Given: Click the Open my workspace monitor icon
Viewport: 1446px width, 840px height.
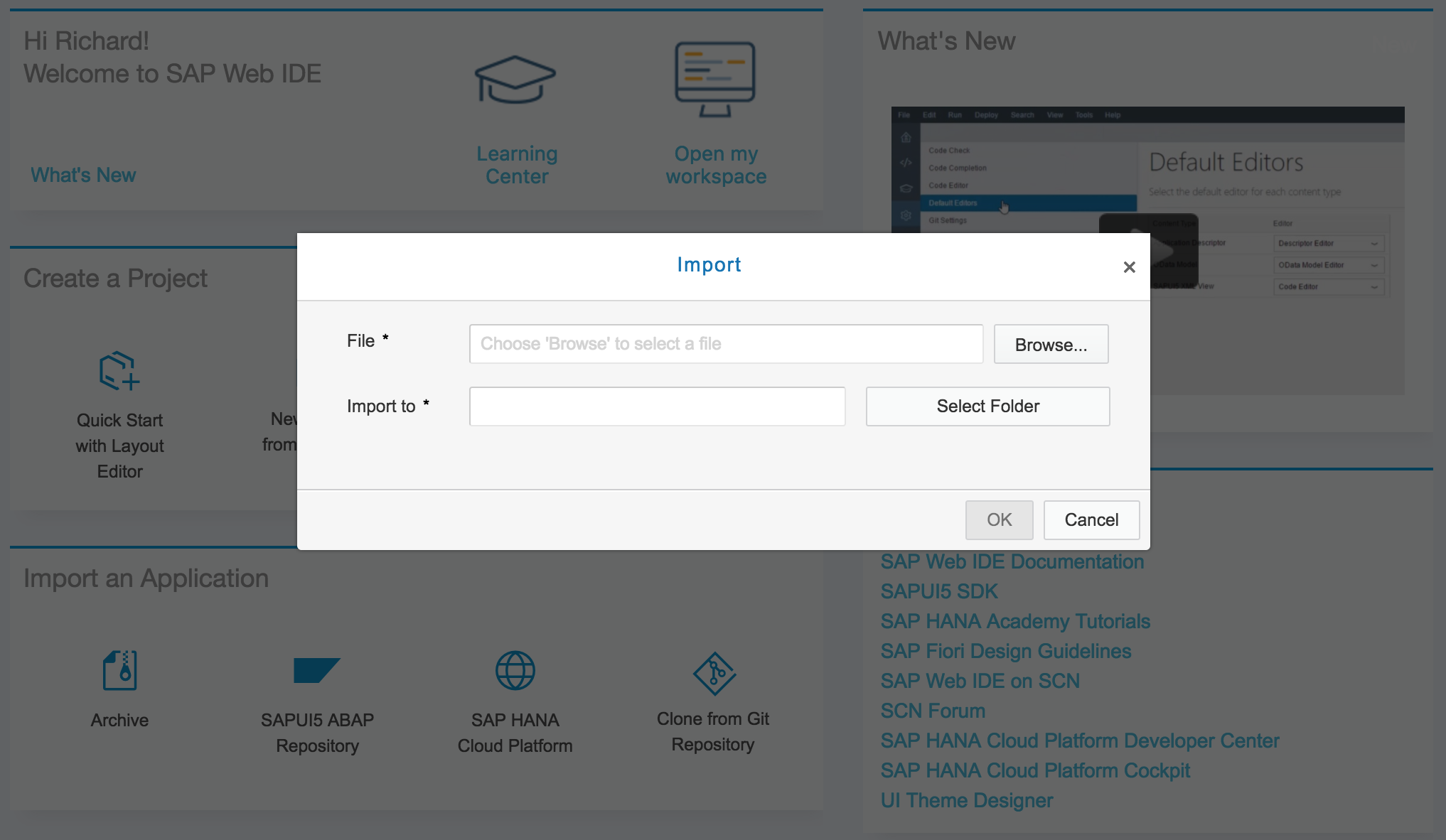Looking at the screenshot, I should [715, 80].
